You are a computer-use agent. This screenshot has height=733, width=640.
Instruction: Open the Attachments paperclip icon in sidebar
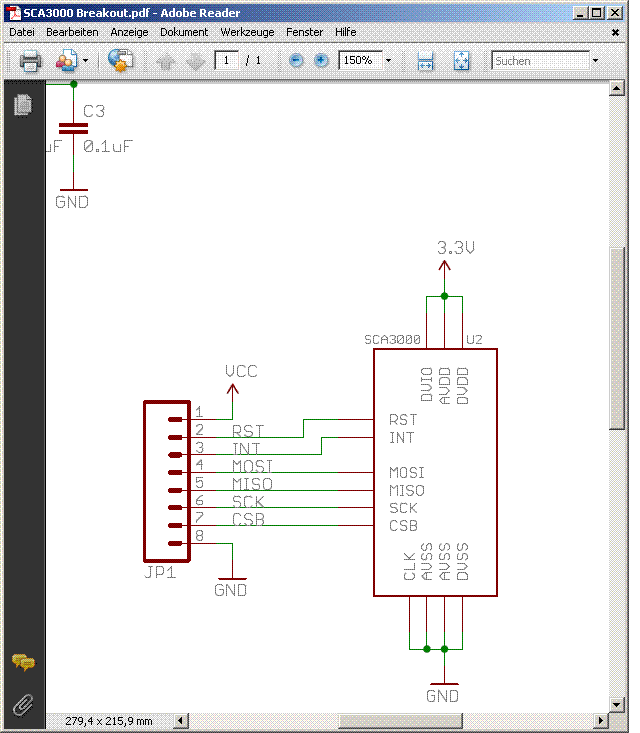tap(23, 705)
